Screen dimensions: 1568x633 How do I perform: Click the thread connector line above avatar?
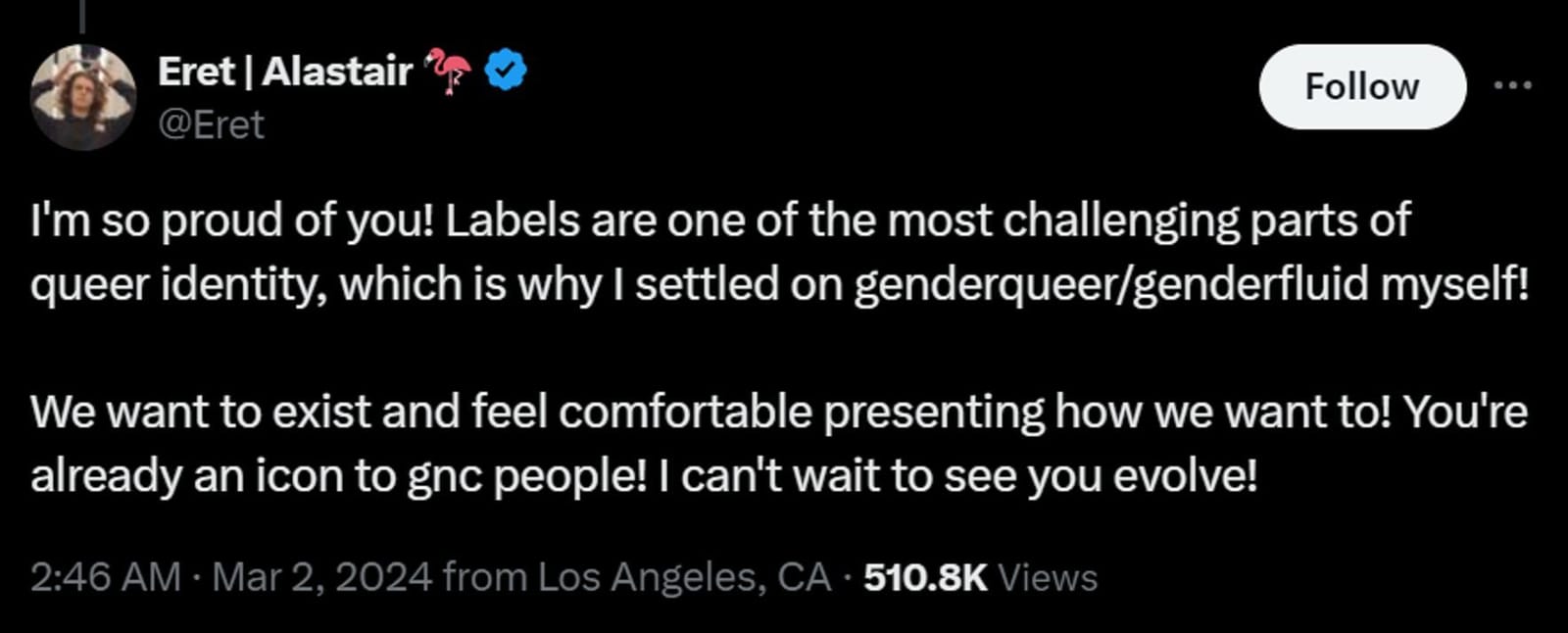pyautogui.click(x=82, y=16)
